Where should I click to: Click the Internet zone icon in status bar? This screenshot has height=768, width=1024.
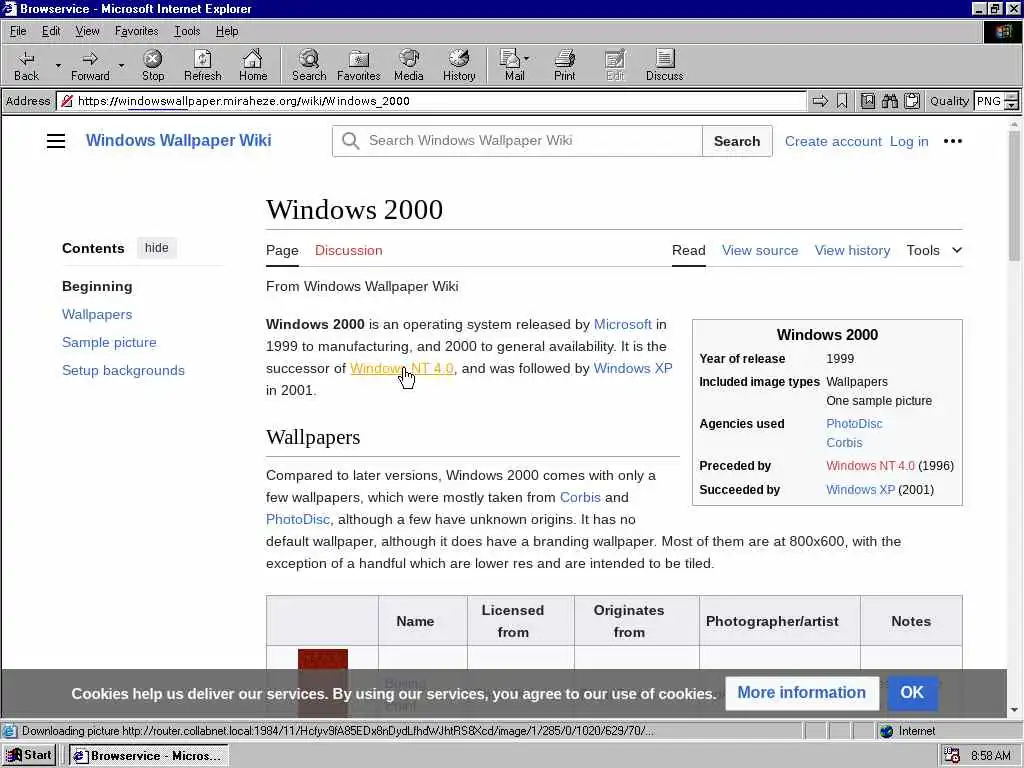(886, 731)
